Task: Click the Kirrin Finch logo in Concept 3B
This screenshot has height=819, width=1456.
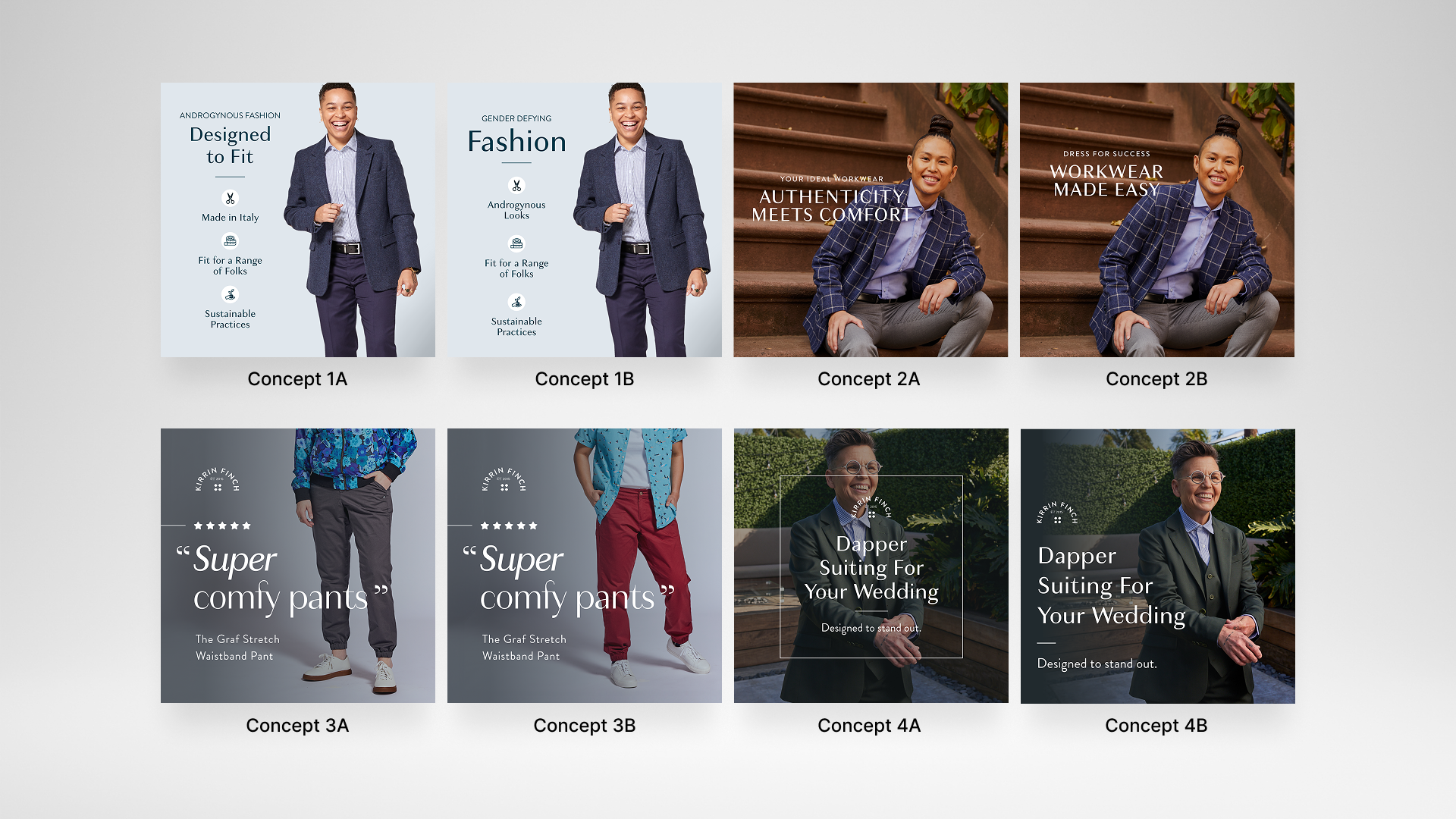Action: [x=504, y=480]
